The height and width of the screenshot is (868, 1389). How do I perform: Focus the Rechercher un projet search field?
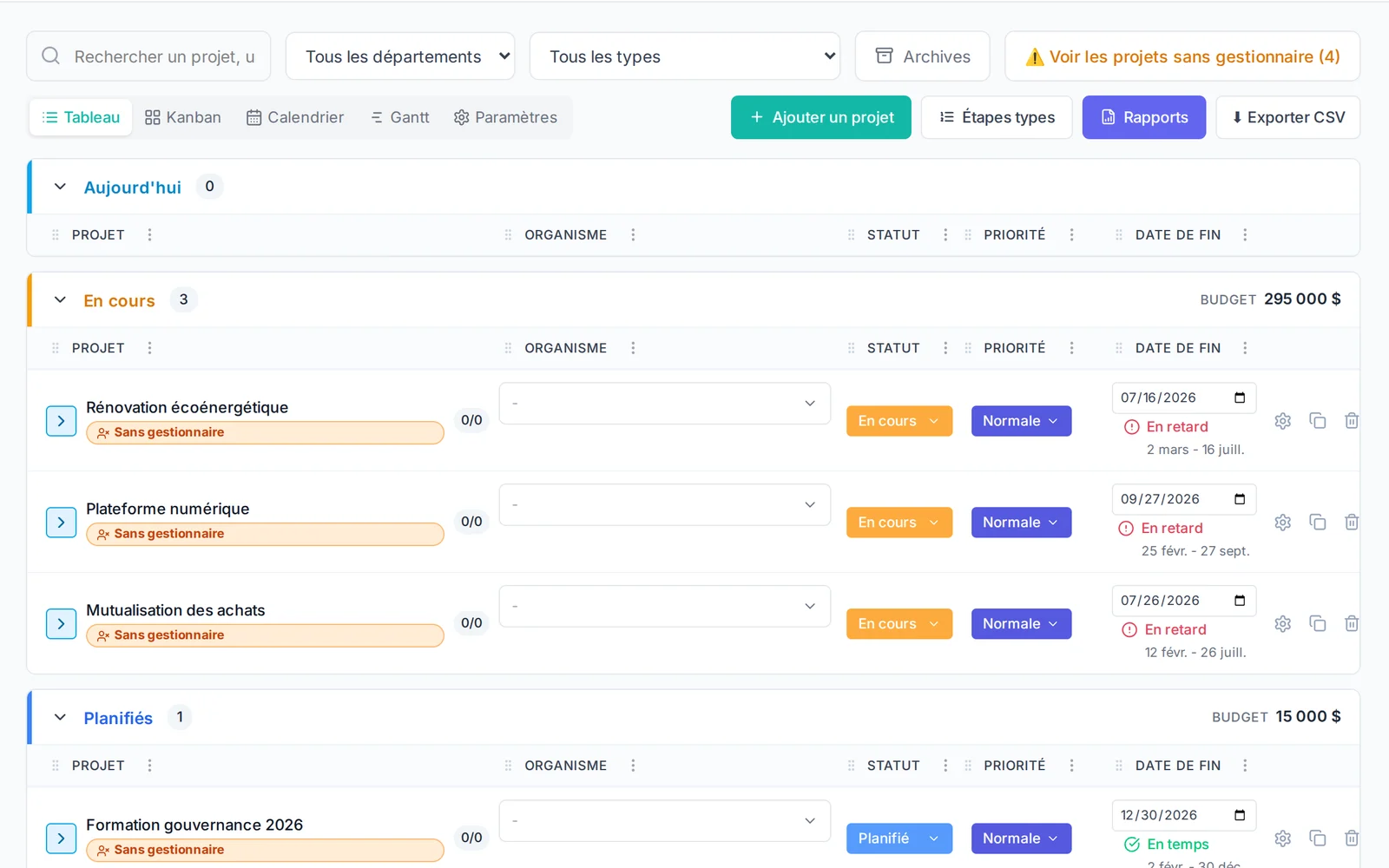click(x=148, y=56)
